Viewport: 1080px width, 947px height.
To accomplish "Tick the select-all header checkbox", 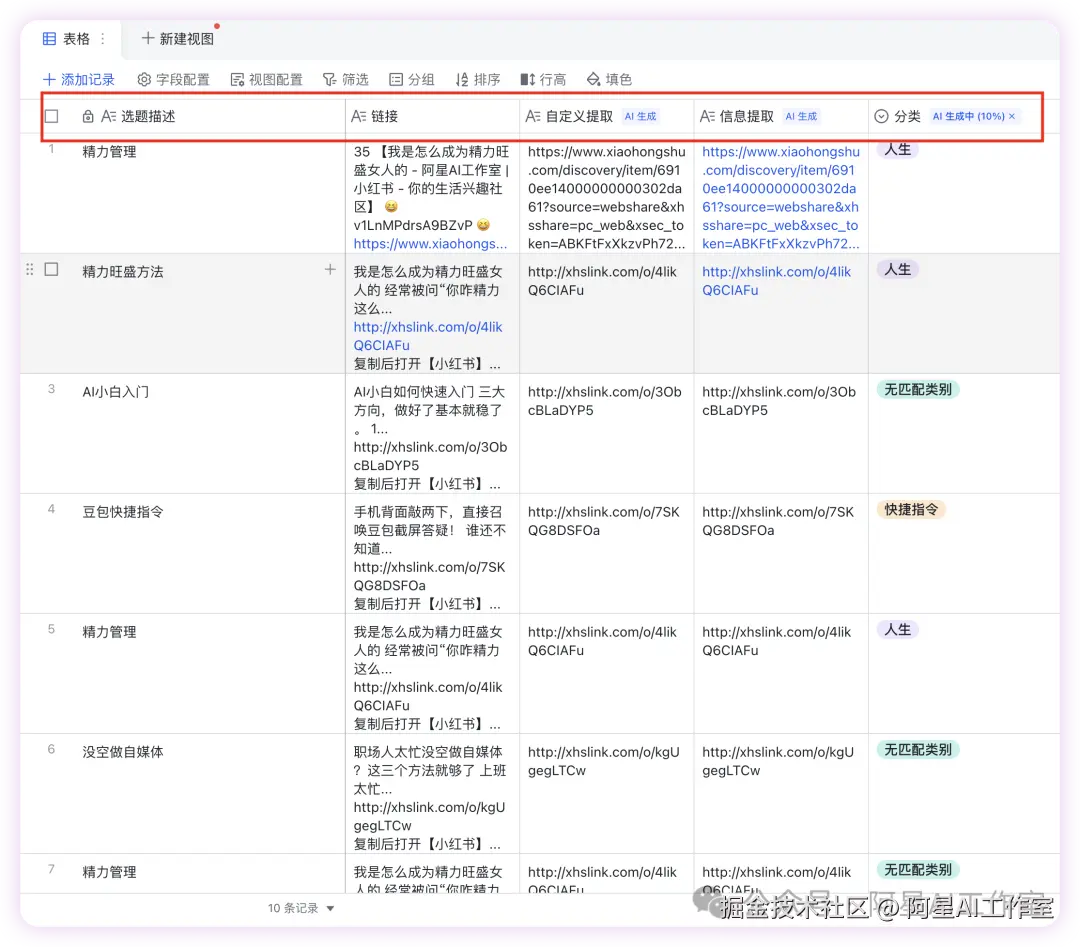I will coord(52,116).
